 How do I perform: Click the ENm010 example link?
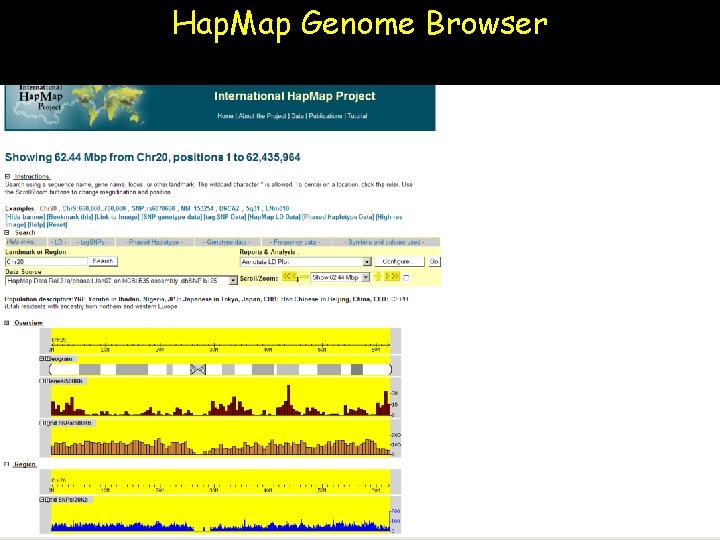[x=277, y=208]
